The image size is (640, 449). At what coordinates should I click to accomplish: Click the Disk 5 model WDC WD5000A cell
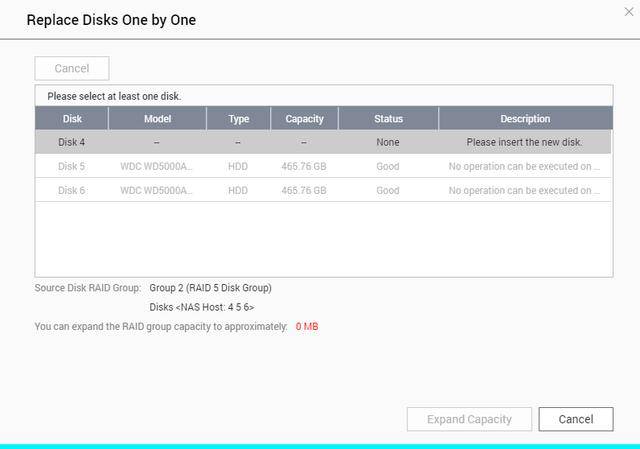point(157,166)
